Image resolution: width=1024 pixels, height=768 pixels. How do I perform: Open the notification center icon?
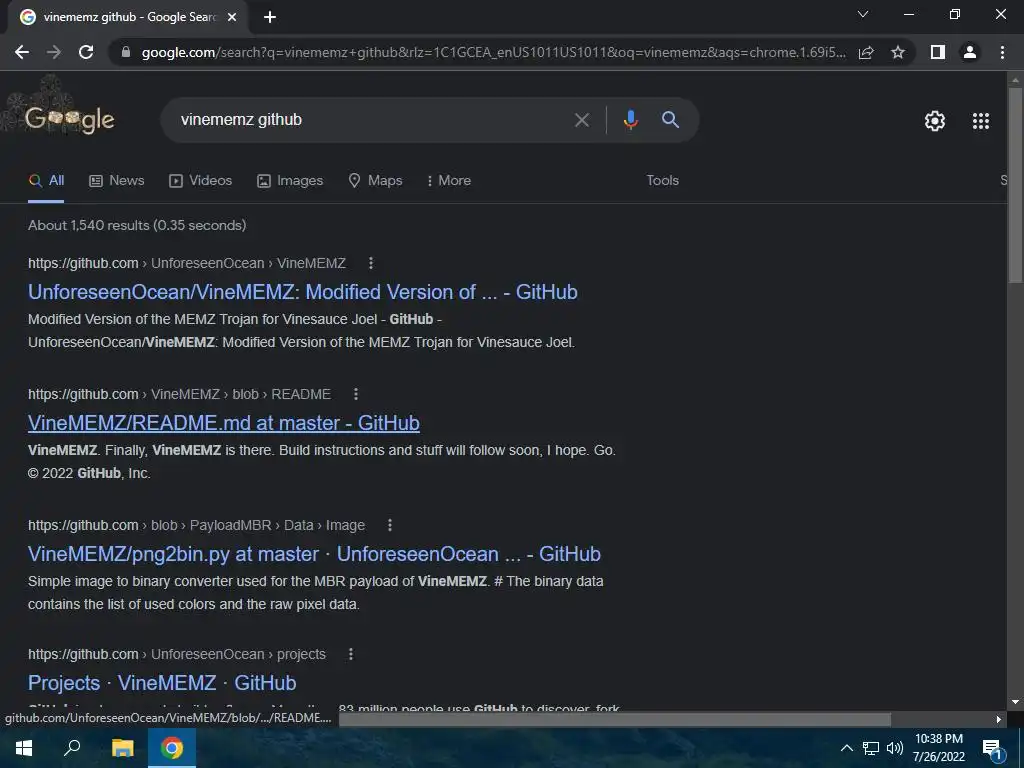click(993, 749)
